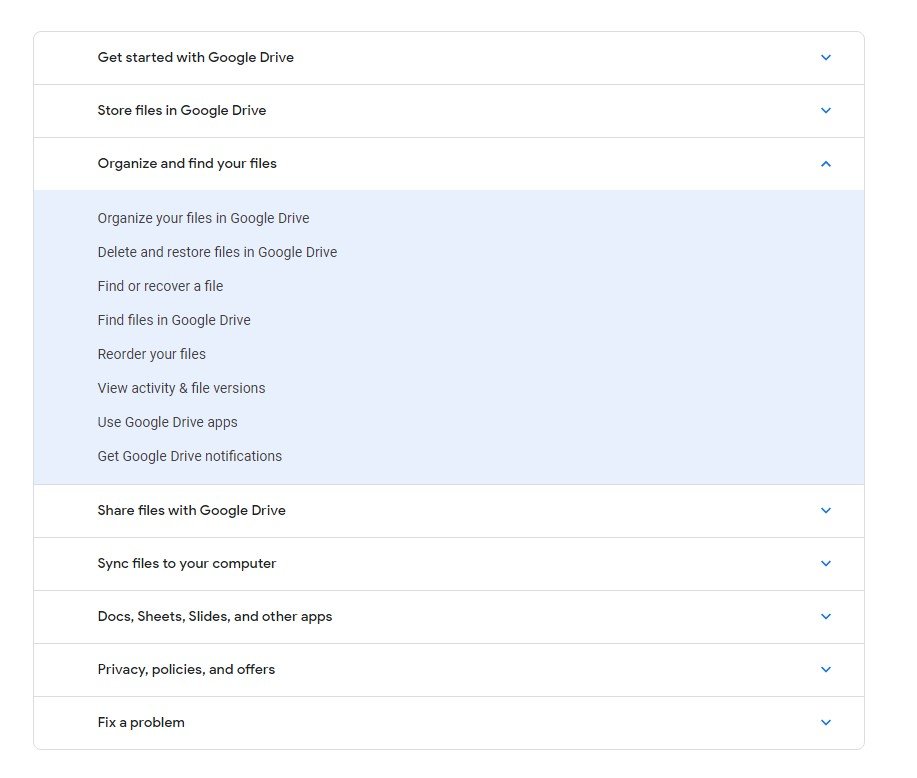
Task: Open Organize your files in Google Drive link
Action: click(204, 218)
